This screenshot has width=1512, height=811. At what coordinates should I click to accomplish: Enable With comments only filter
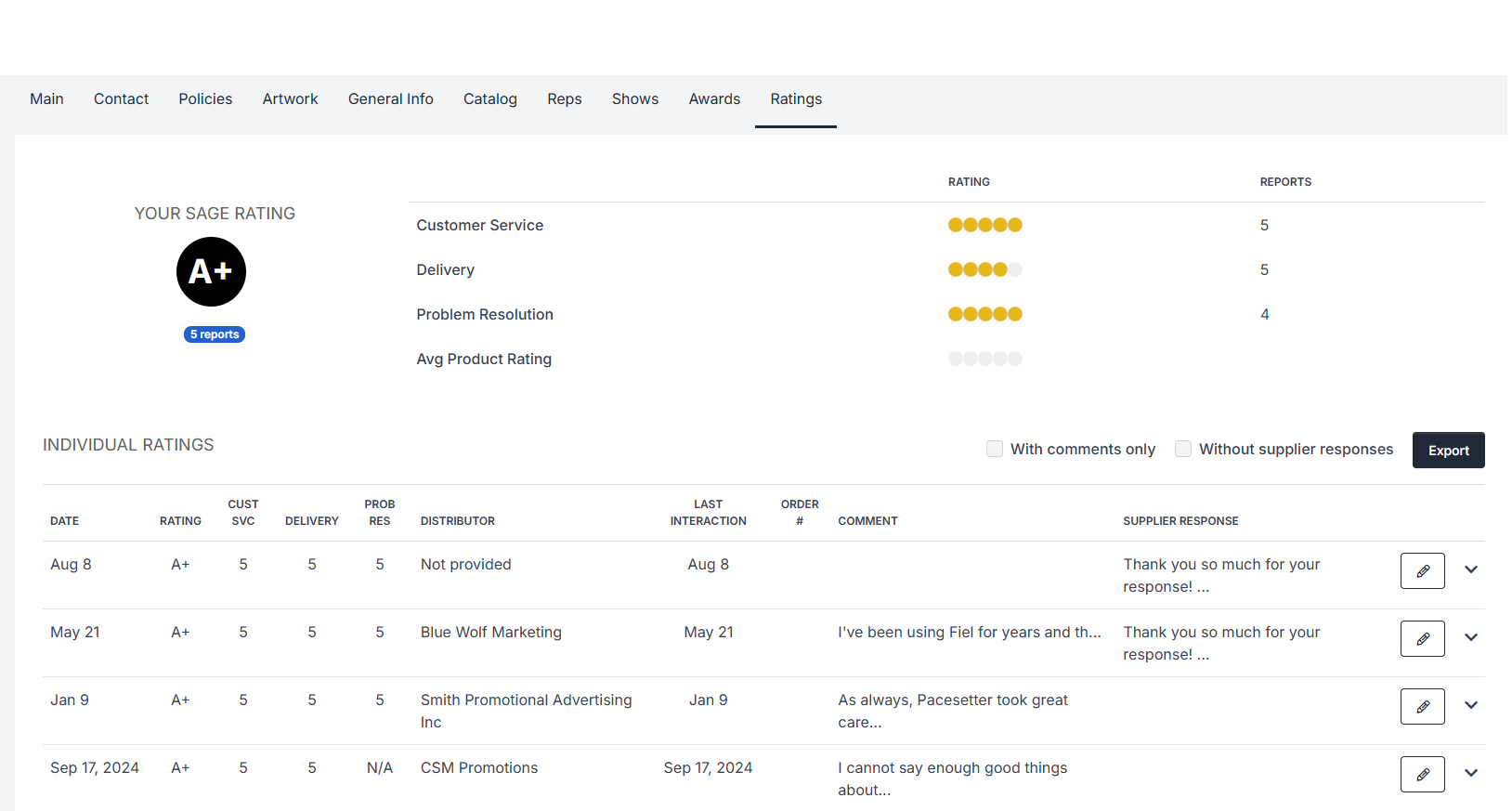[x=995, y=449]
